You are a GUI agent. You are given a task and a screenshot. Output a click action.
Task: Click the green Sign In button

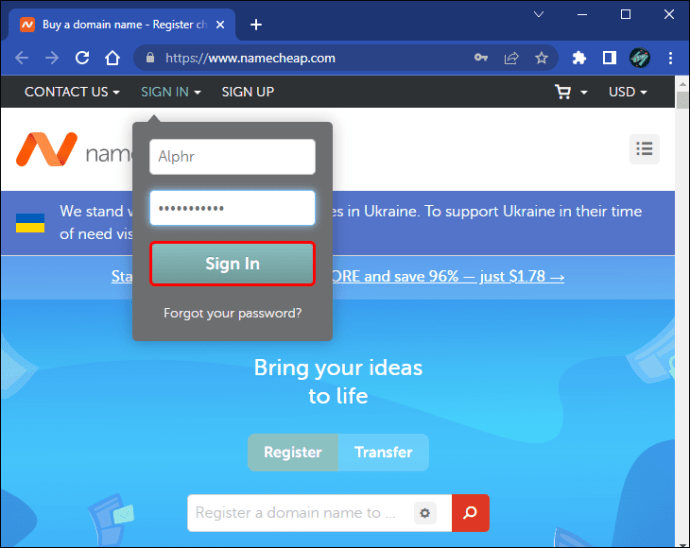tap(232, 263)
